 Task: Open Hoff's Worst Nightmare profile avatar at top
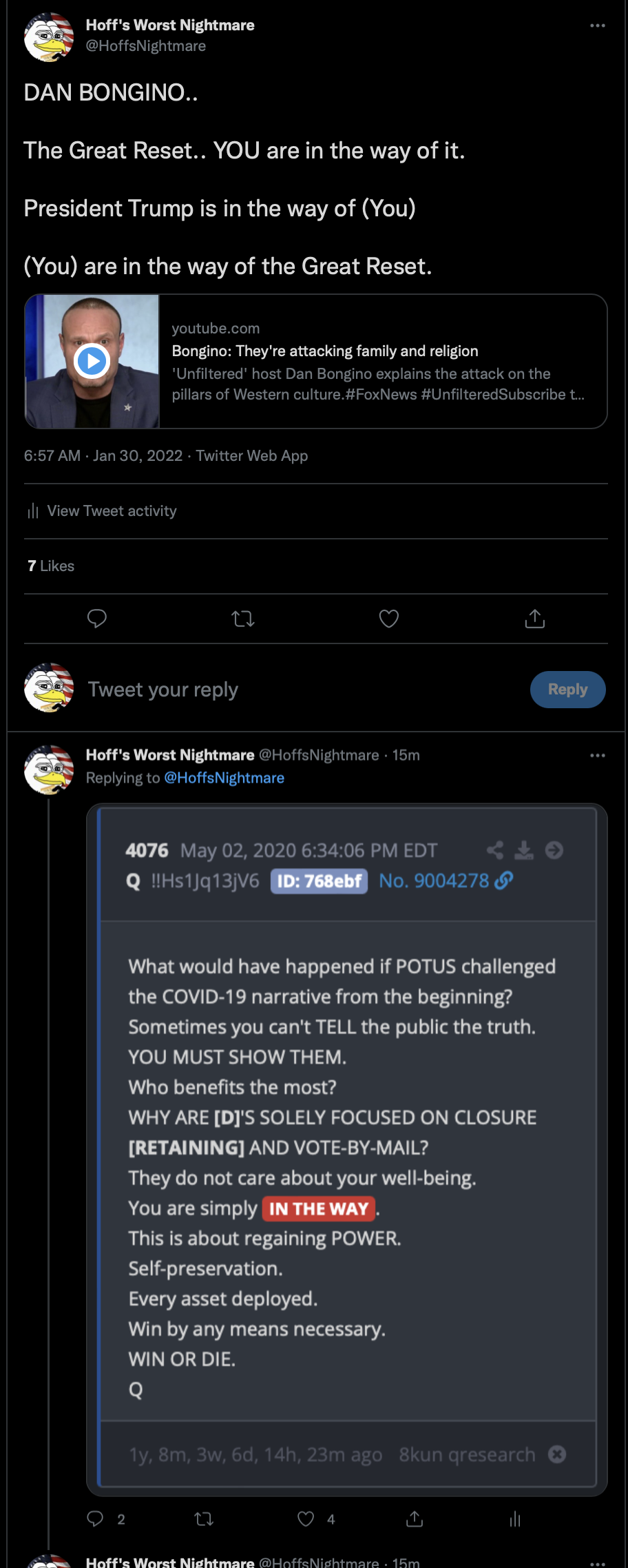pyautogui.click(x=49, y=37)
